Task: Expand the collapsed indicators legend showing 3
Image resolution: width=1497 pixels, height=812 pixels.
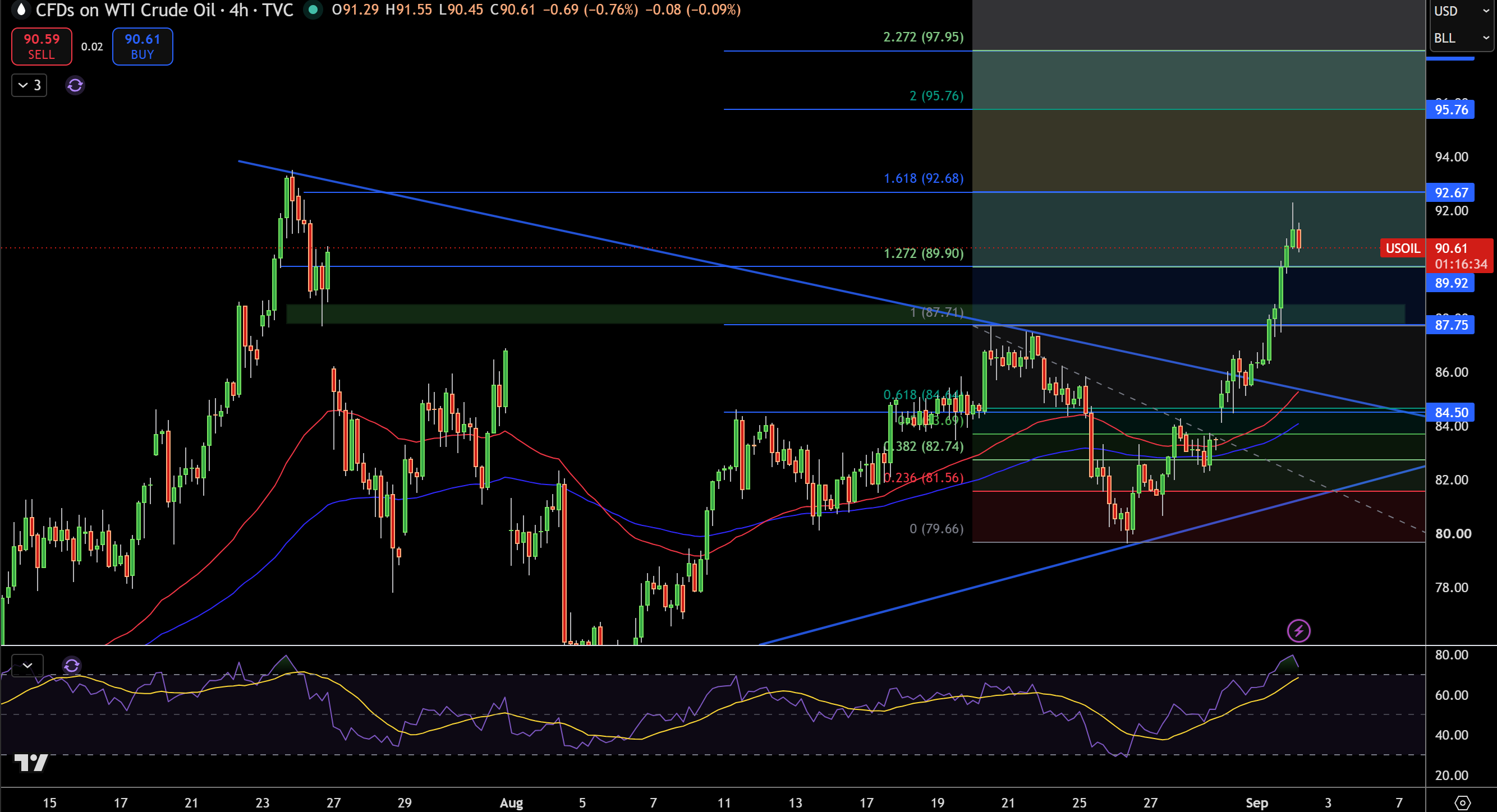Action: coord(29,85)
